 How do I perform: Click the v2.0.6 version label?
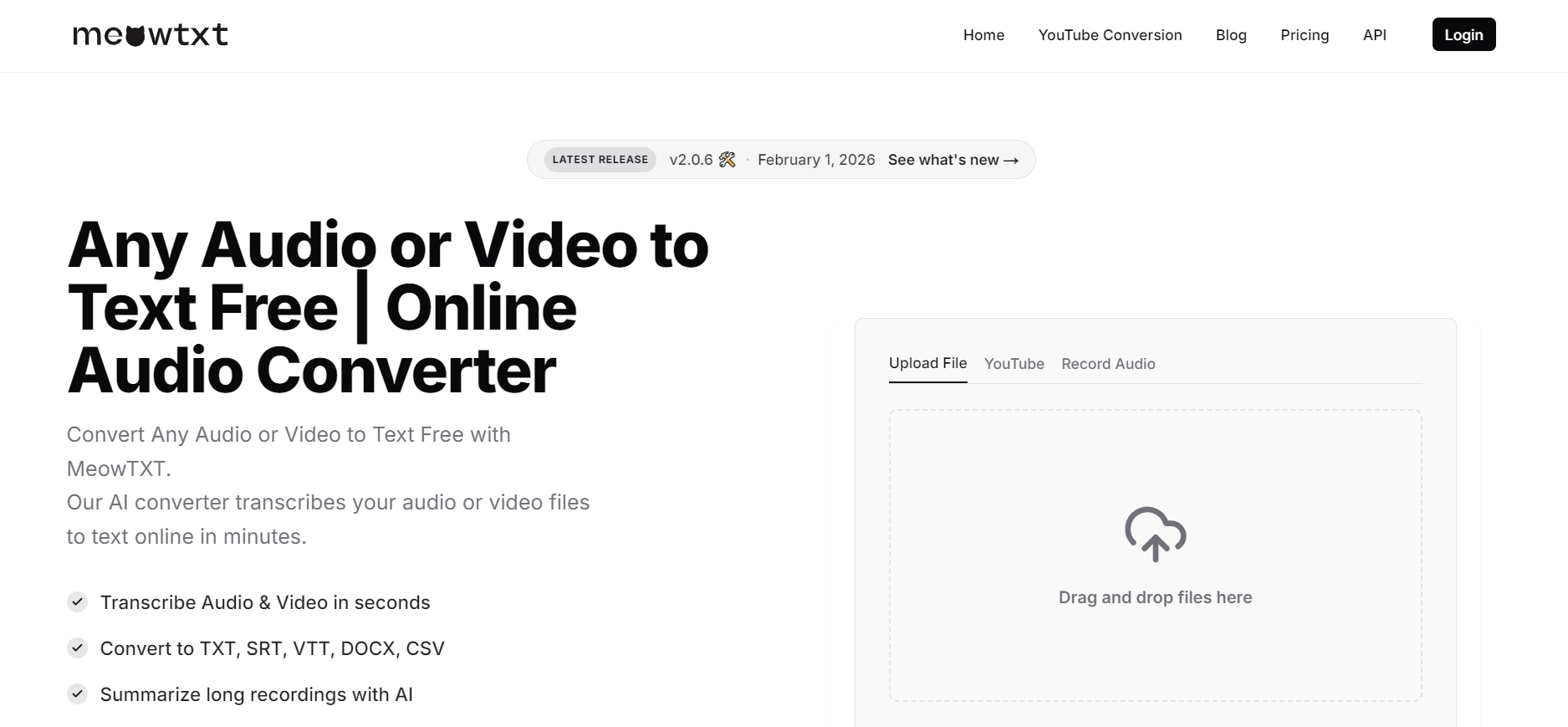click(x=691, y=160)
